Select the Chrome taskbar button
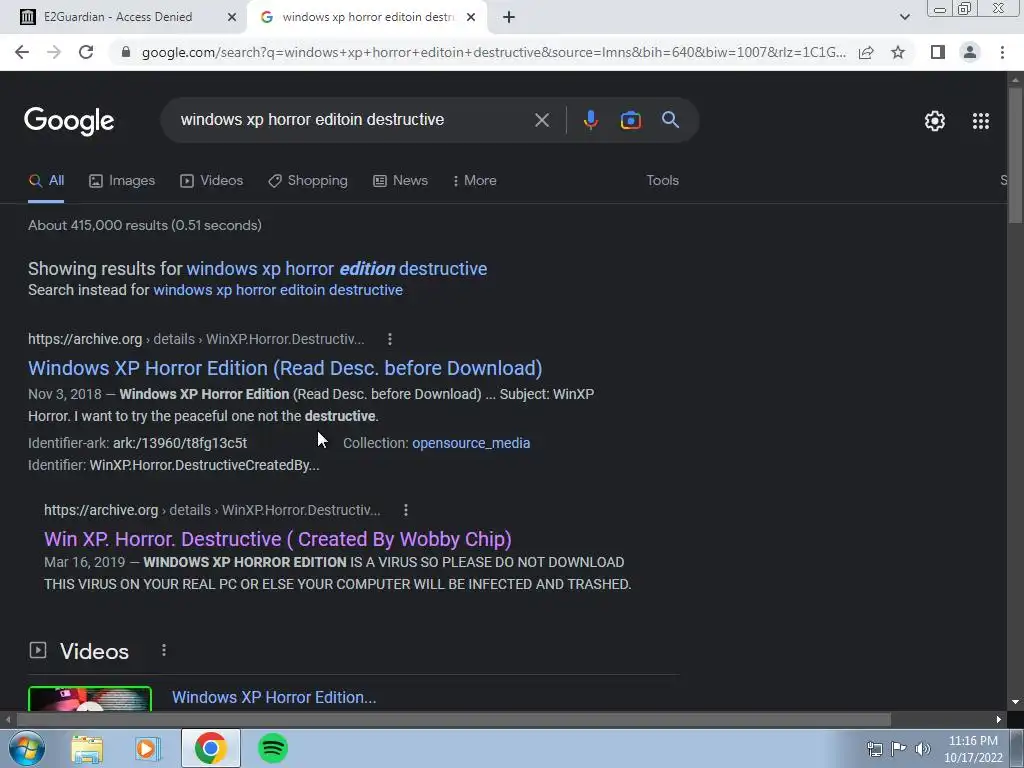 click(x=210, y=748)
